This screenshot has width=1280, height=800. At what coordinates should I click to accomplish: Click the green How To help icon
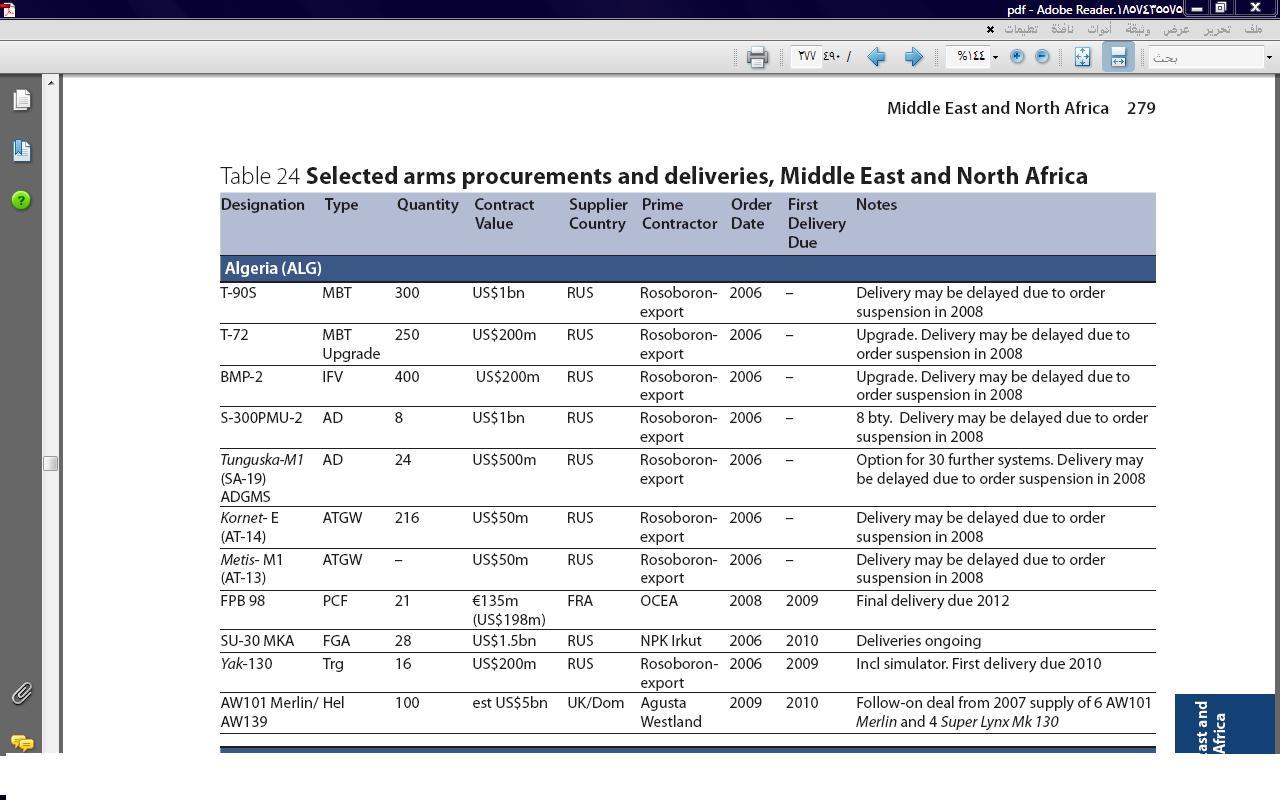pos(21,200)
